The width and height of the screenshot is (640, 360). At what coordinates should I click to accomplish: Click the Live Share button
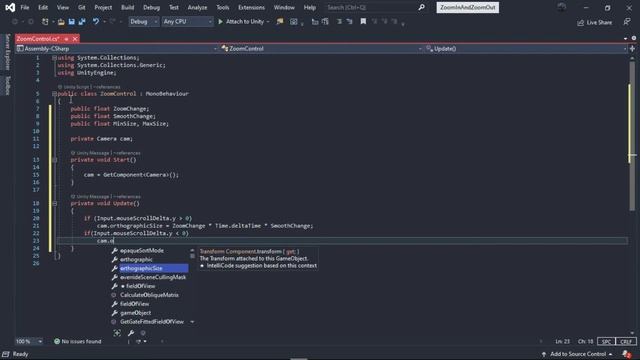[595, 22]
